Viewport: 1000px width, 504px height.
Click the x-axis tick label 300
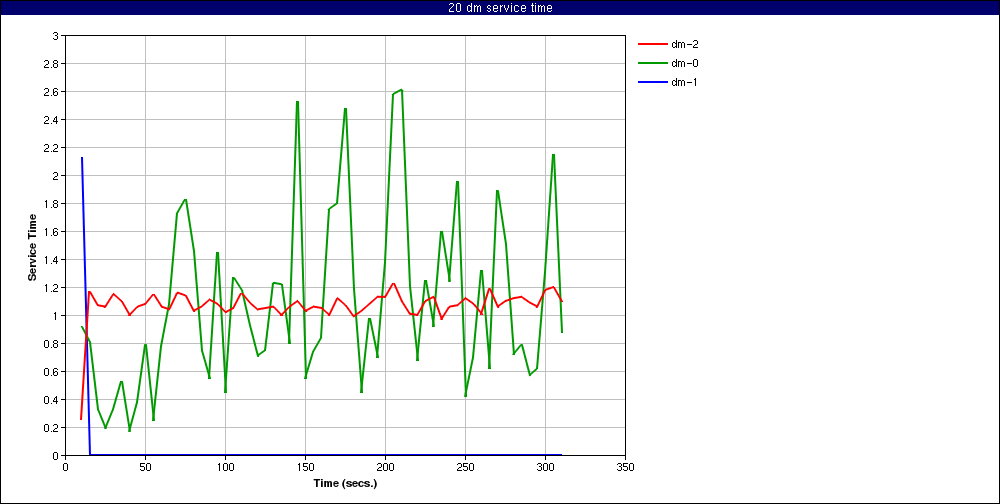[x=545, y=467]
